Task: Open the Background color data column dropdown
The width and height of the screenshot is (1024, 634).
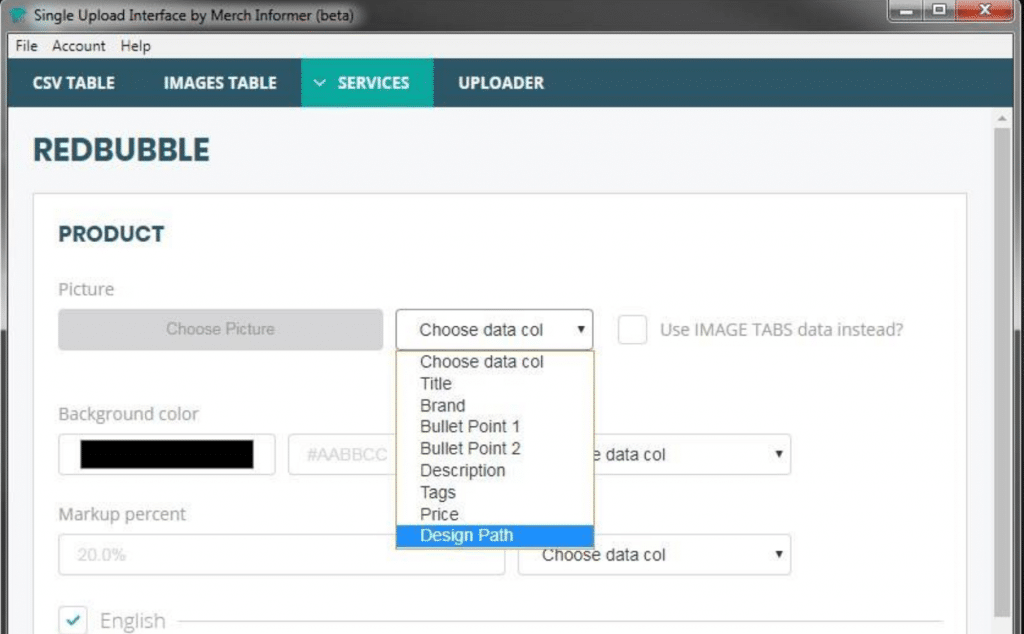Action: [692, 454]
